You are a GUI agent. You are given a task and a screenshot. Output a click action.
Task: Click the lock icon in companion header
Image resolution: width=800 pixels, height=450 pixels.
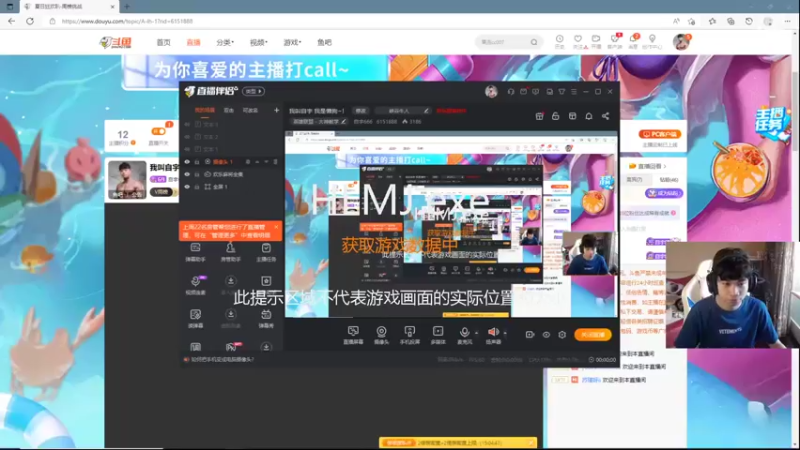(556, 116)
